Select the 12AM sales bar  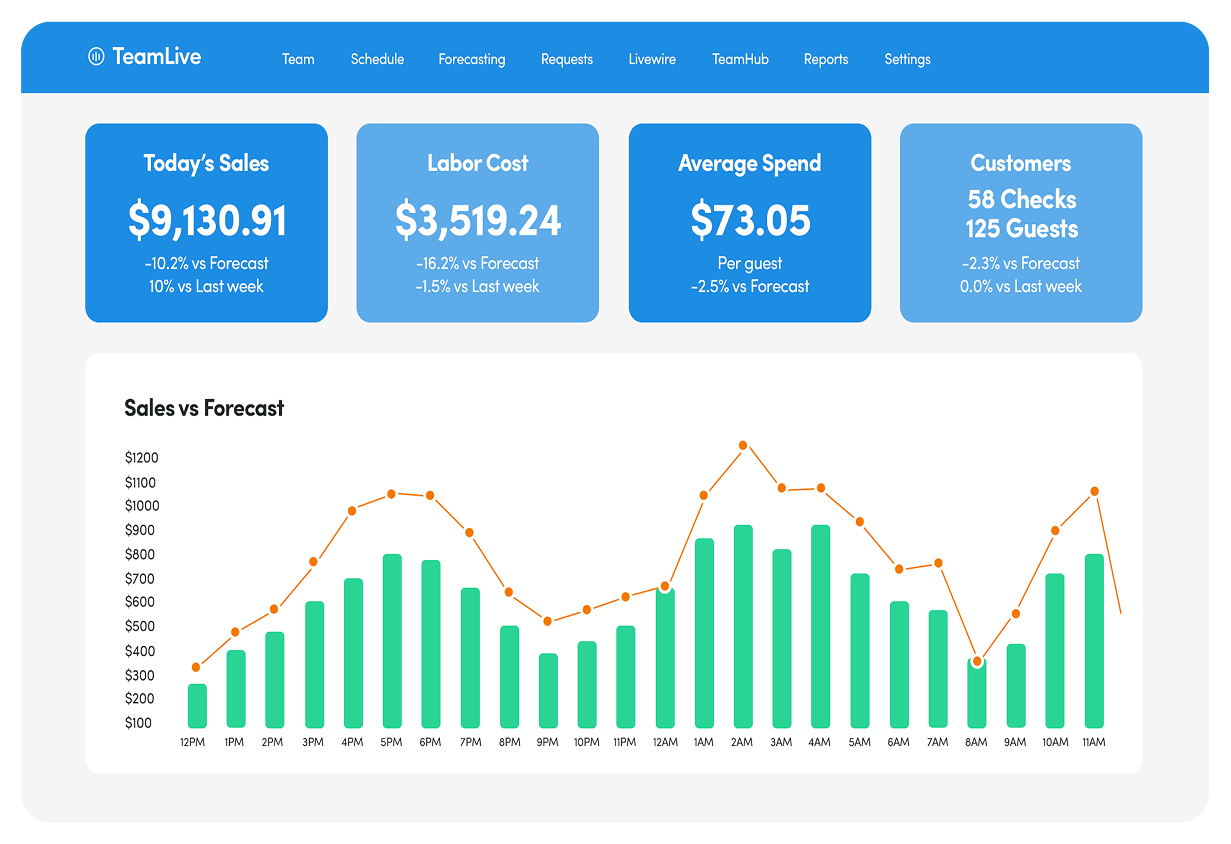coord(664,658)
